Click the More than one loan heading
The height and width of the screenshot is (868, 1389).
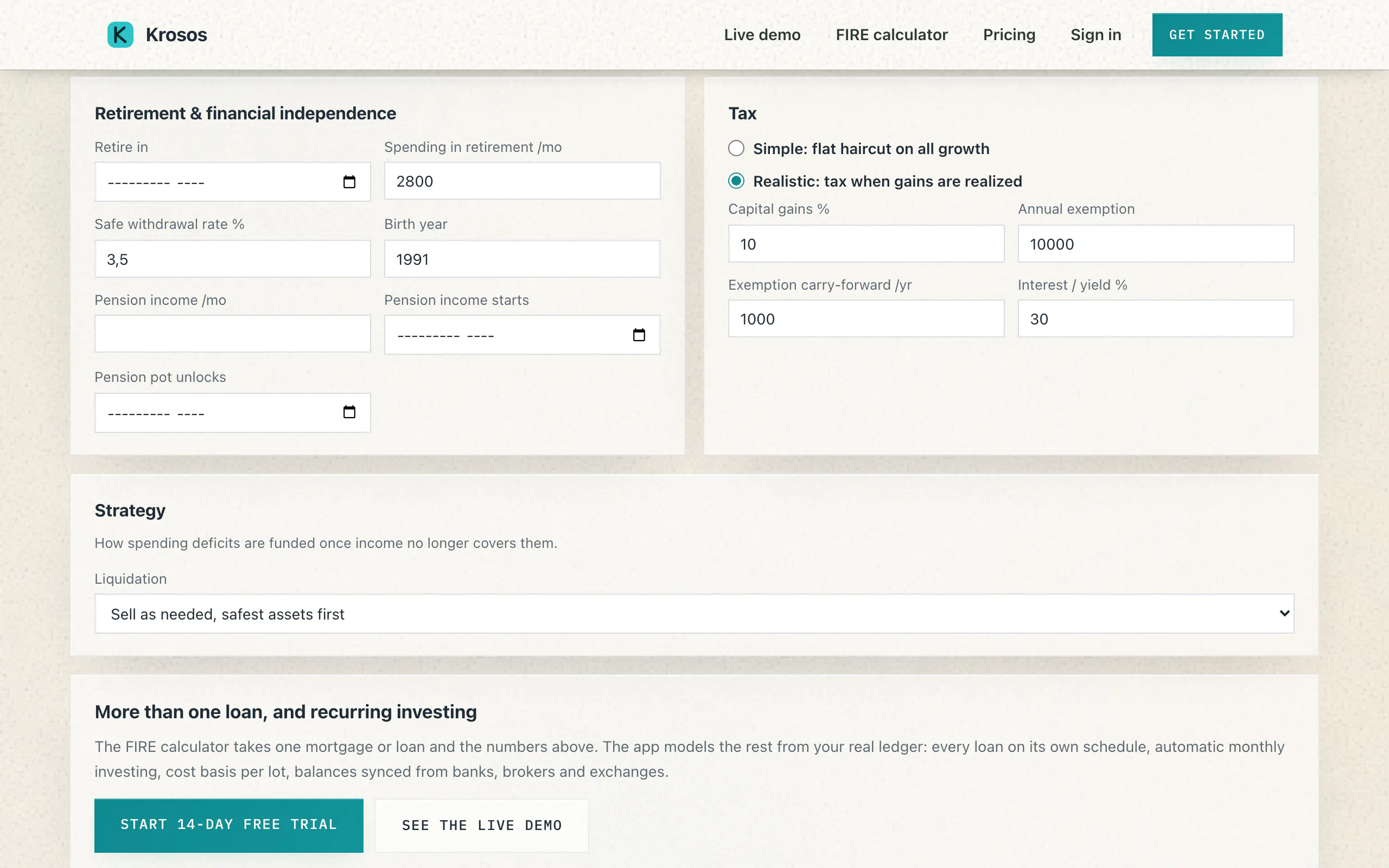click(x=285, y=712)
